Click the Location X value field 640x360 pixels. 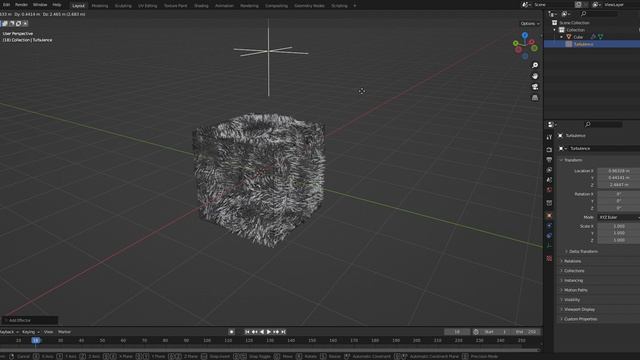[x=618, y=171]
